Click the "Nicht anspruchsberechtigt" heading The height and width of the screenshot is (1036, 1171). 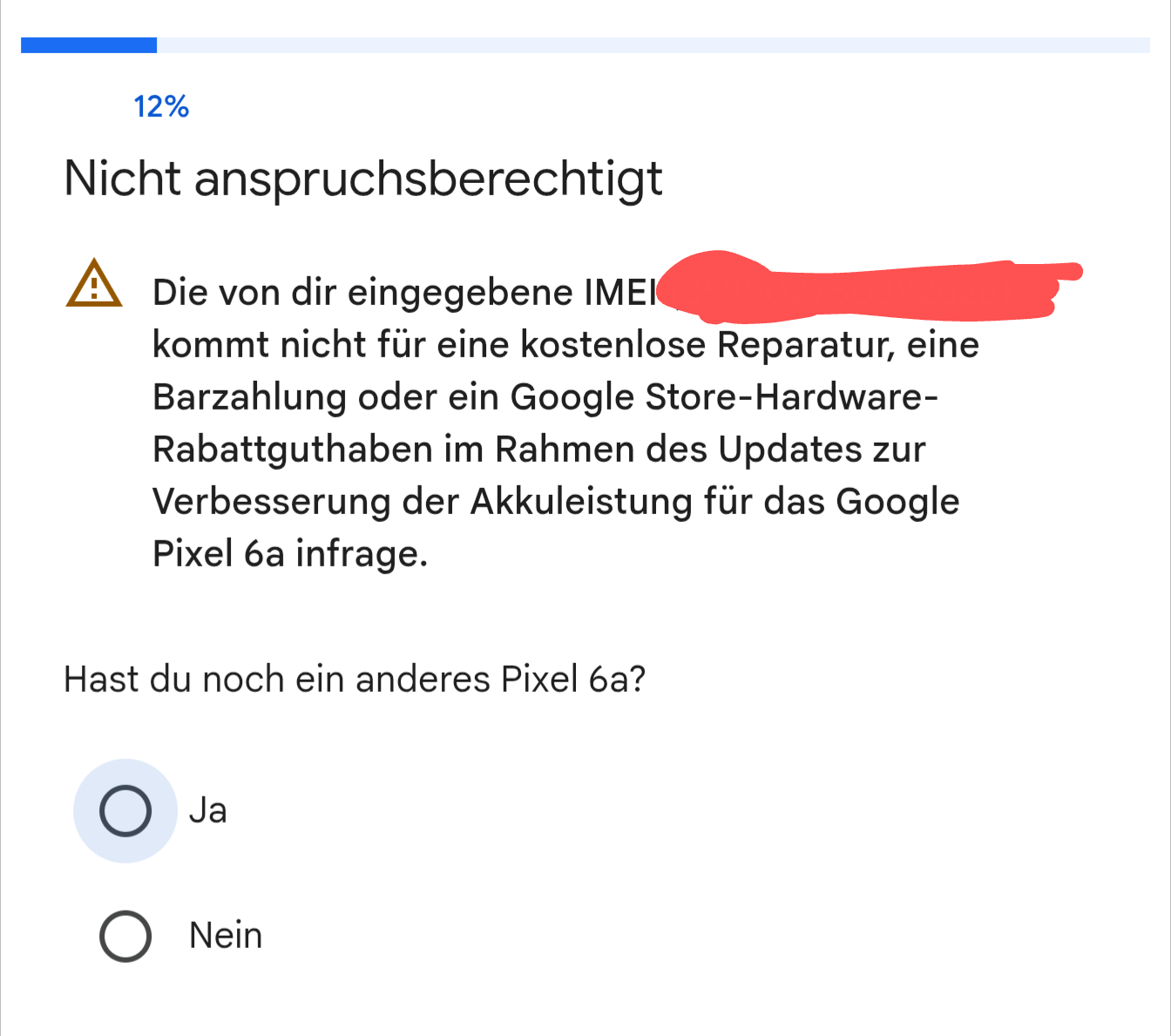[x=363, y=179]
